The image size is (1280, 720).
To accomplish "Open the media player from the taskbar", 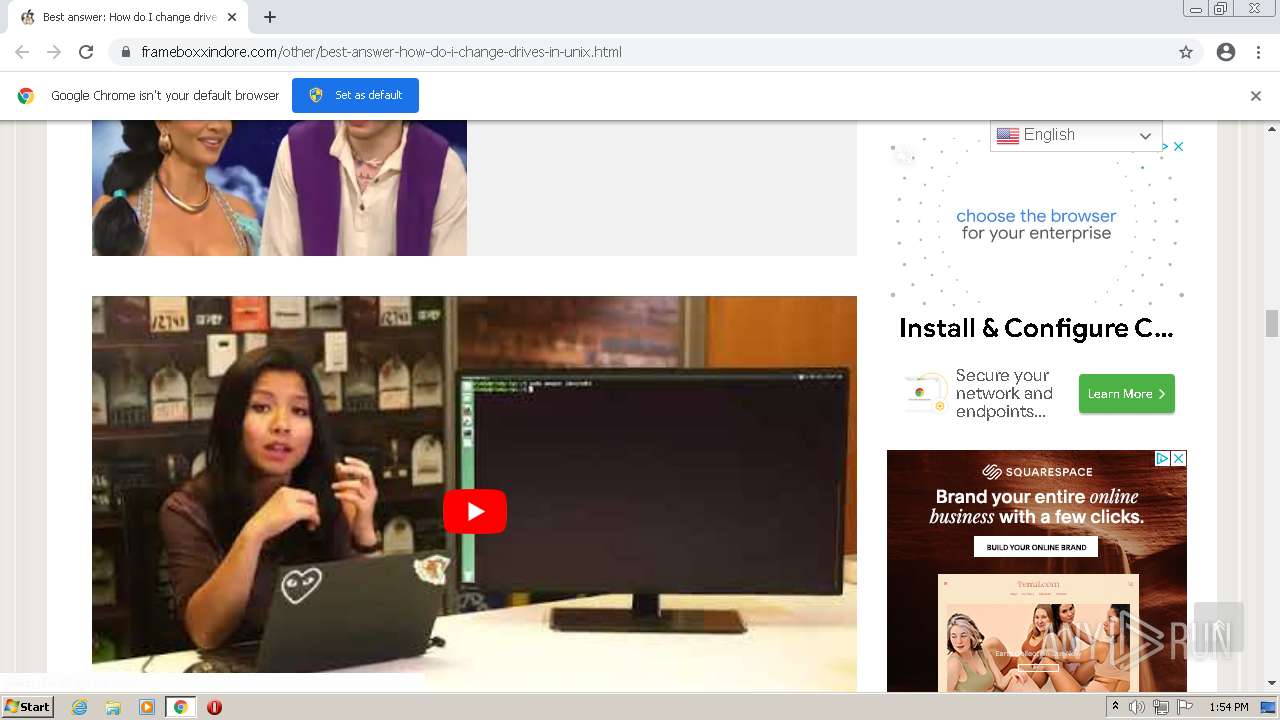I will [147, 707].
